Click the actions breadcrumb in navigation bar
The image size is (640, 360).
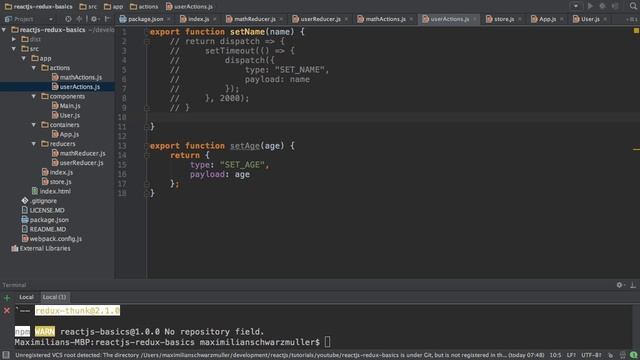[144, 7]
